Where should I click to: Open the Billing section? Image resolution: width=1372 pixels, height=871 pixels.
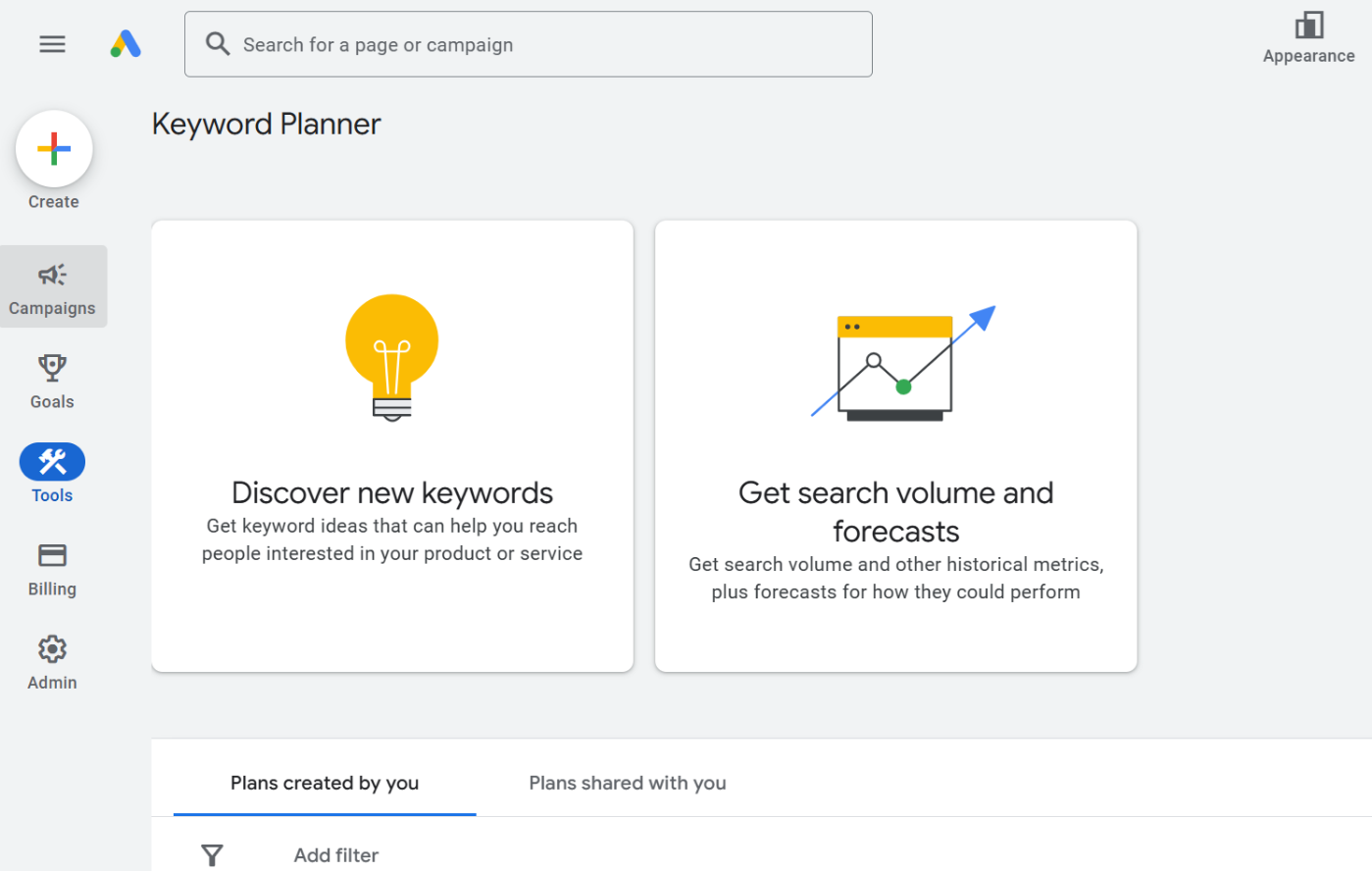52,569
